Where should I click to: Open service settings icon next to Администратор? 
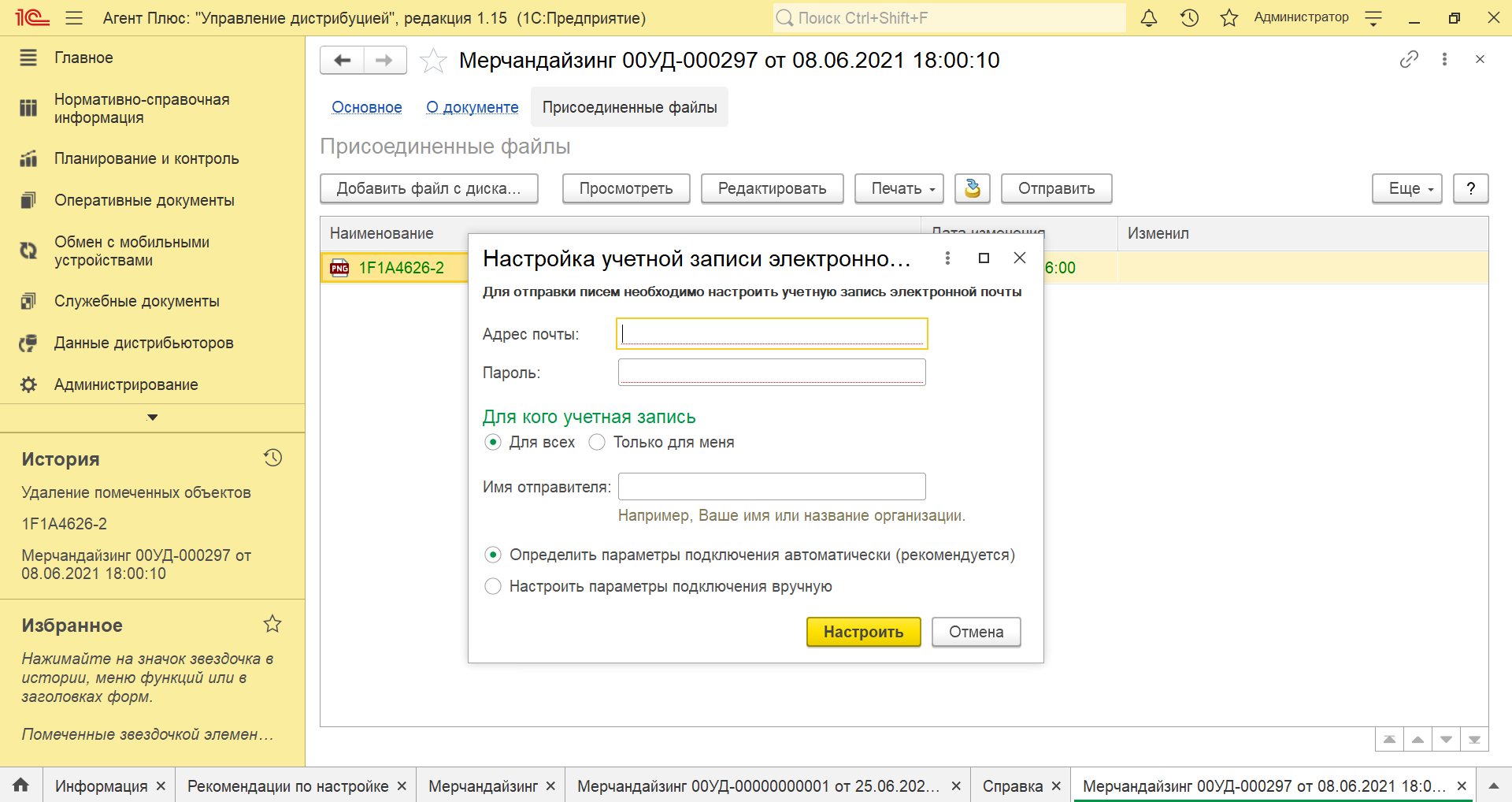[1373, 17]
